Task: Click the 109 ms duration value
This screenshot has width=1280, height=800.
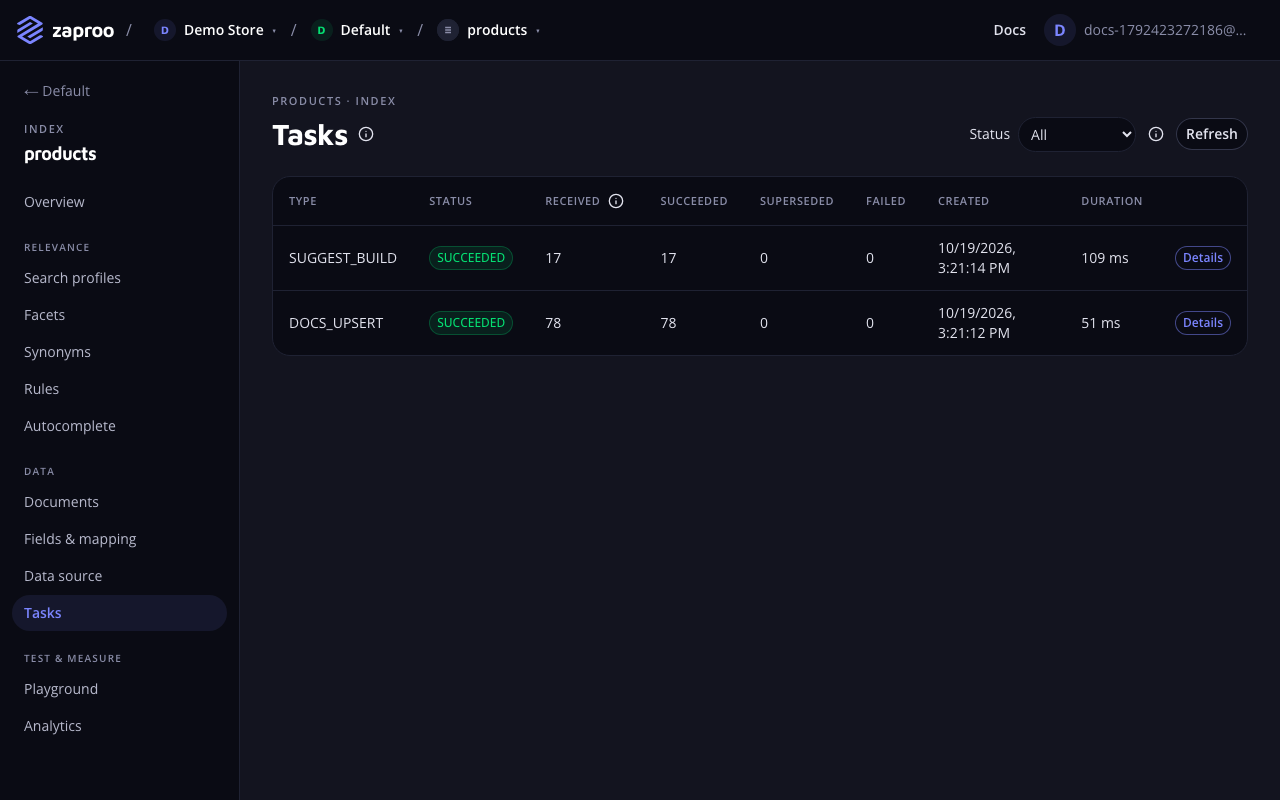Action: click(x=1105, y=258)
